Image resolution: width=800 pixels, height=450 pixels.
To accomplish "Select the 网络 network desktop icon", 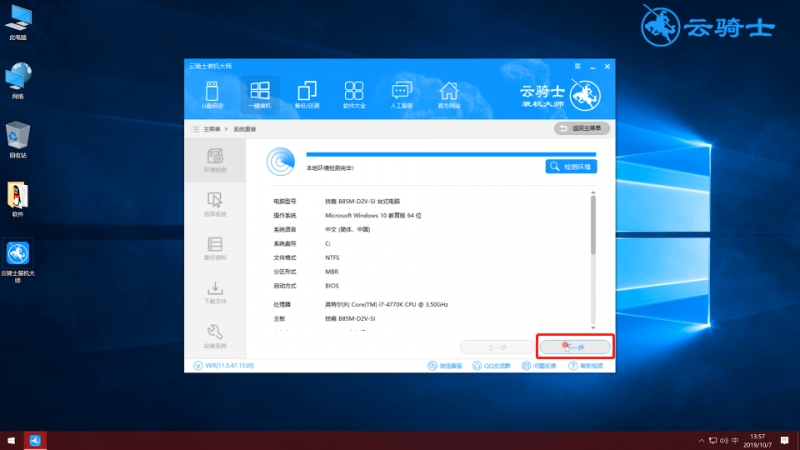I will click(x=18, y=81).
